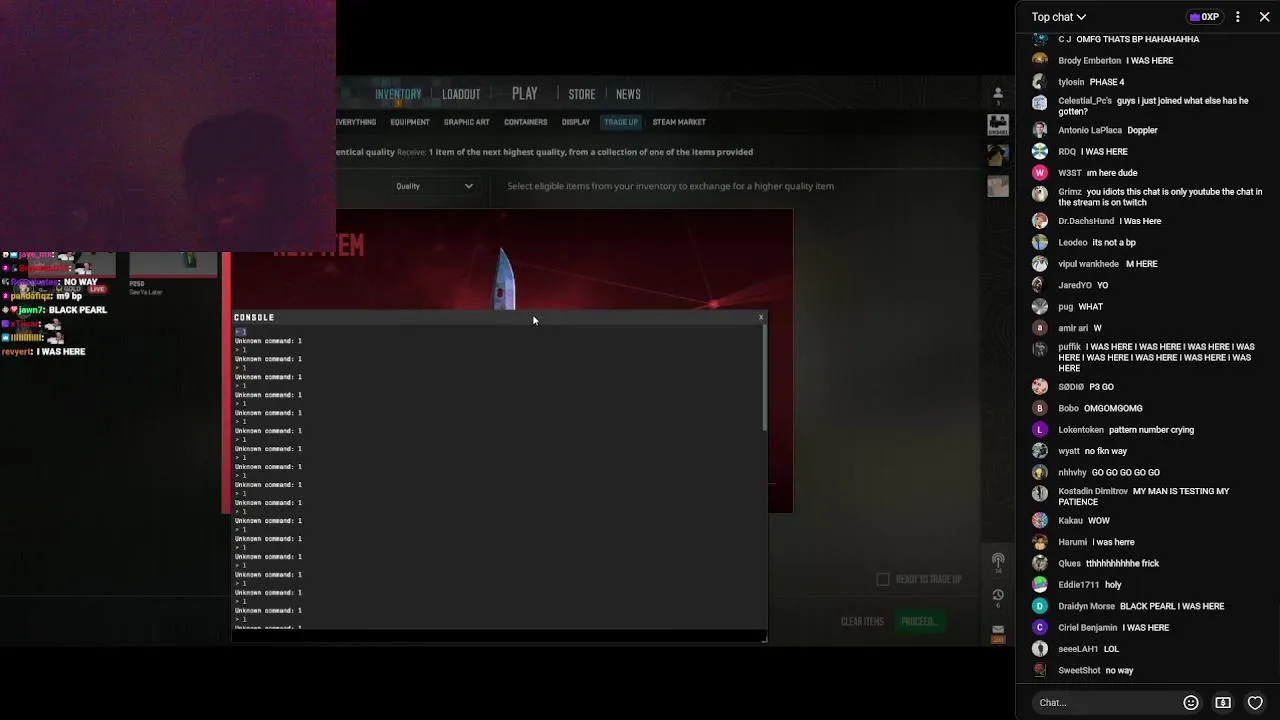Click the 0XP crown badge
This screenshot has height=720, width=1280.
pyautogui.click(x=1205, y=17)
